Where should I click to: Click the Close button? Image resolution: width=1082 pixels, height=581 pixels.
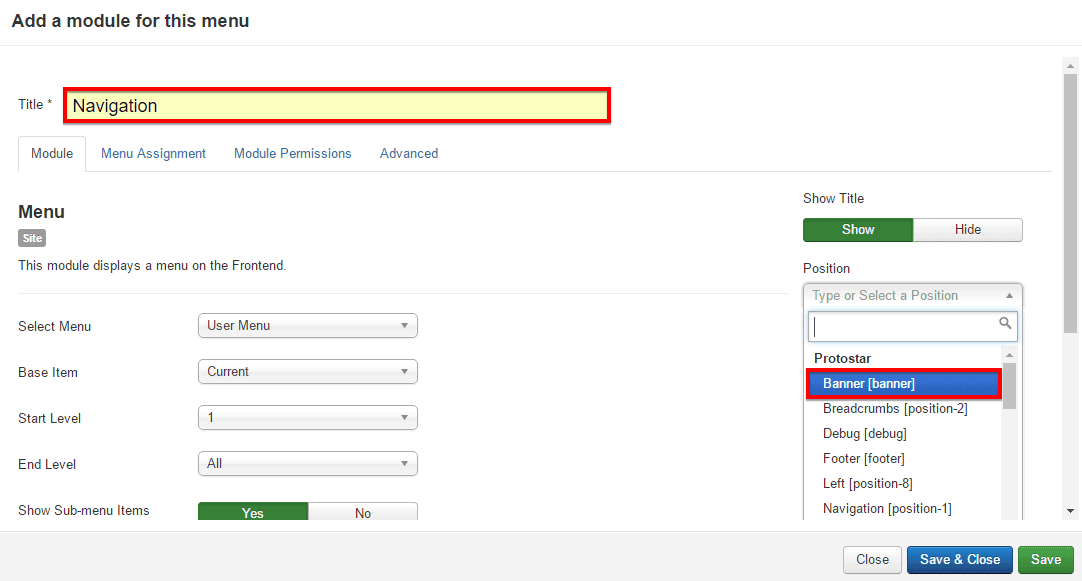point(872,560)
